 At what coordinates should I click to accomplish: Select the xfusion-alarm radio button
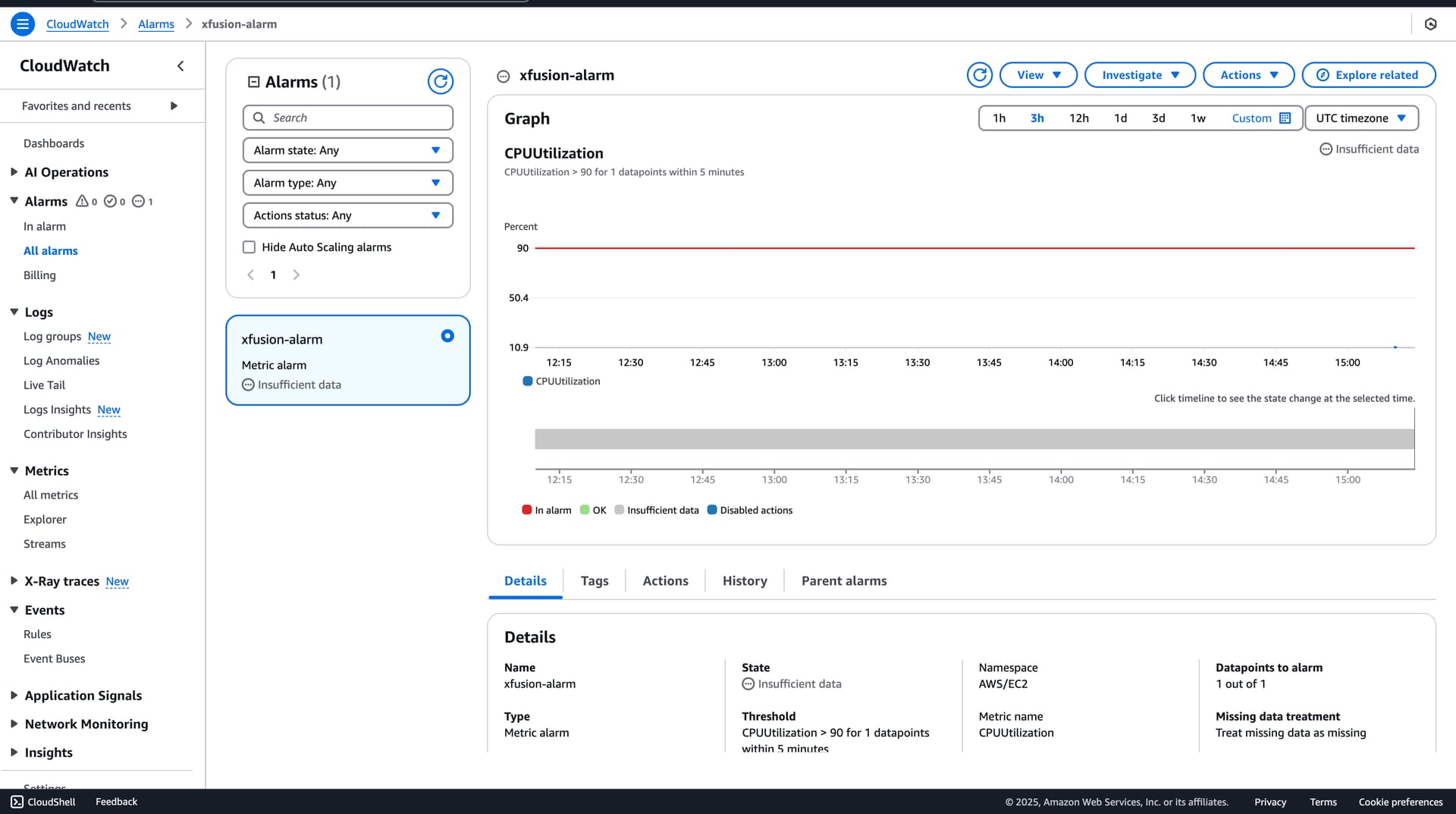447,336
